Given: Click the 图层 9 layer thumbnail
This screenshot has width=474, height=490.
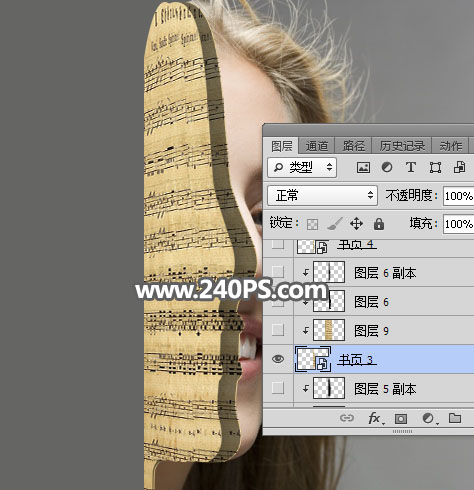Looking at the screenshot, I should click(x=329, y=330).
